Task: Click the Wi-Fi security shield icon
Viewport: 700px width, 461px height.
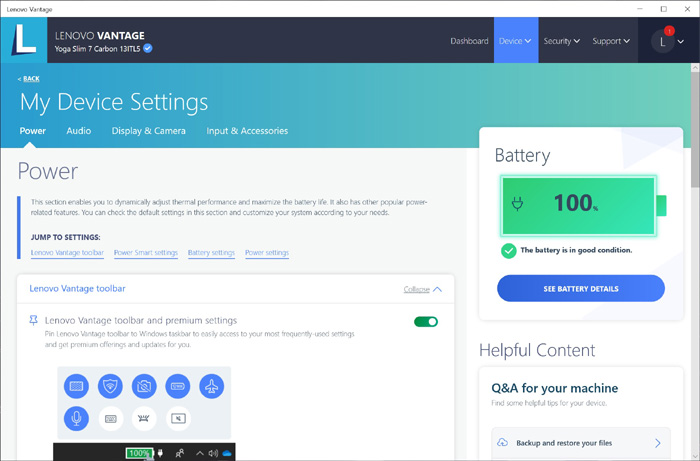Action: pos(110,386)
